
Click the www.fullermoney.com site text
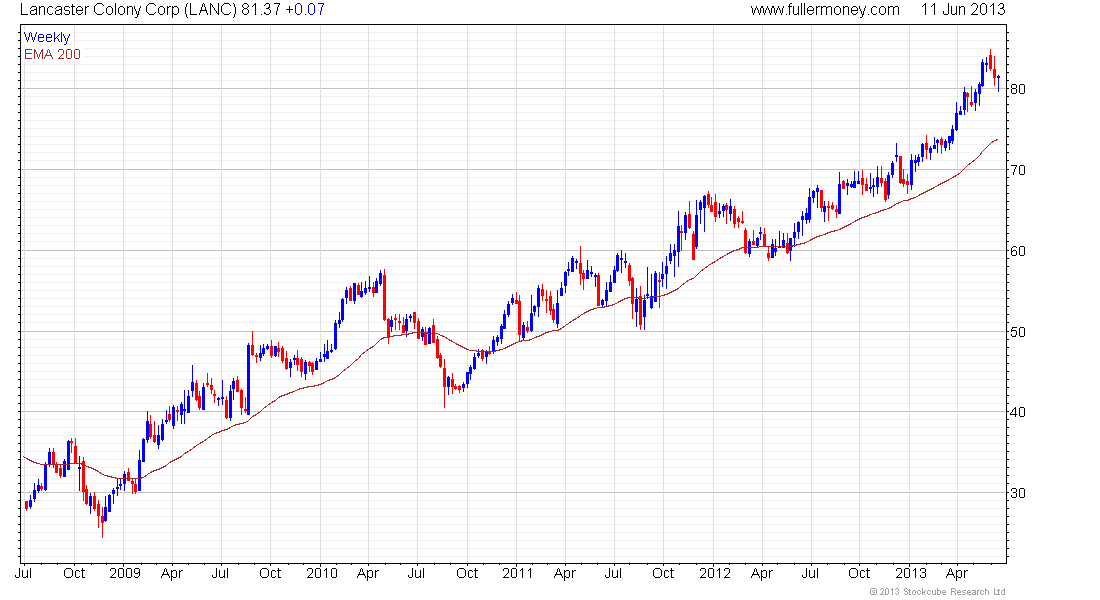click(x=824, y=10)
